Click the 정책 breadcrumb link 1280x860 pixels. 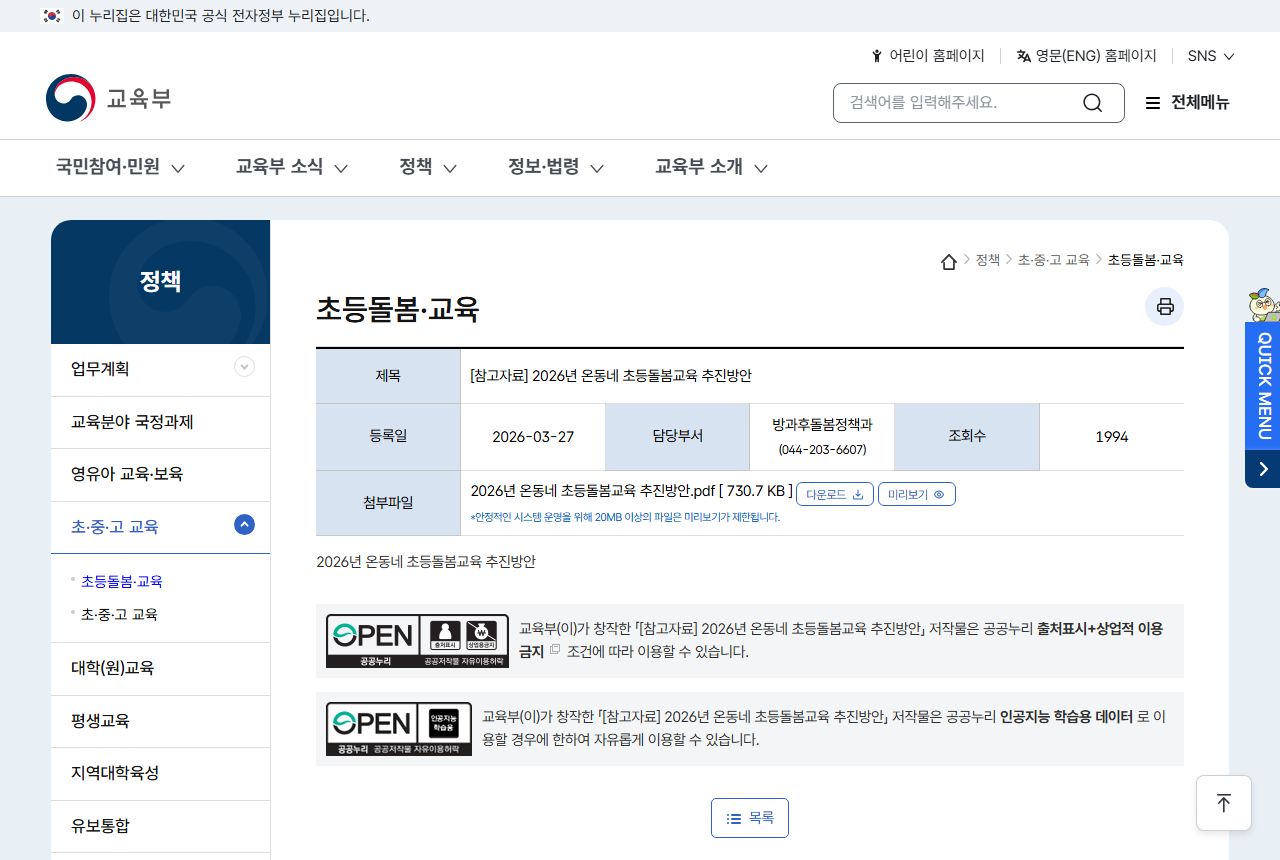988,260
